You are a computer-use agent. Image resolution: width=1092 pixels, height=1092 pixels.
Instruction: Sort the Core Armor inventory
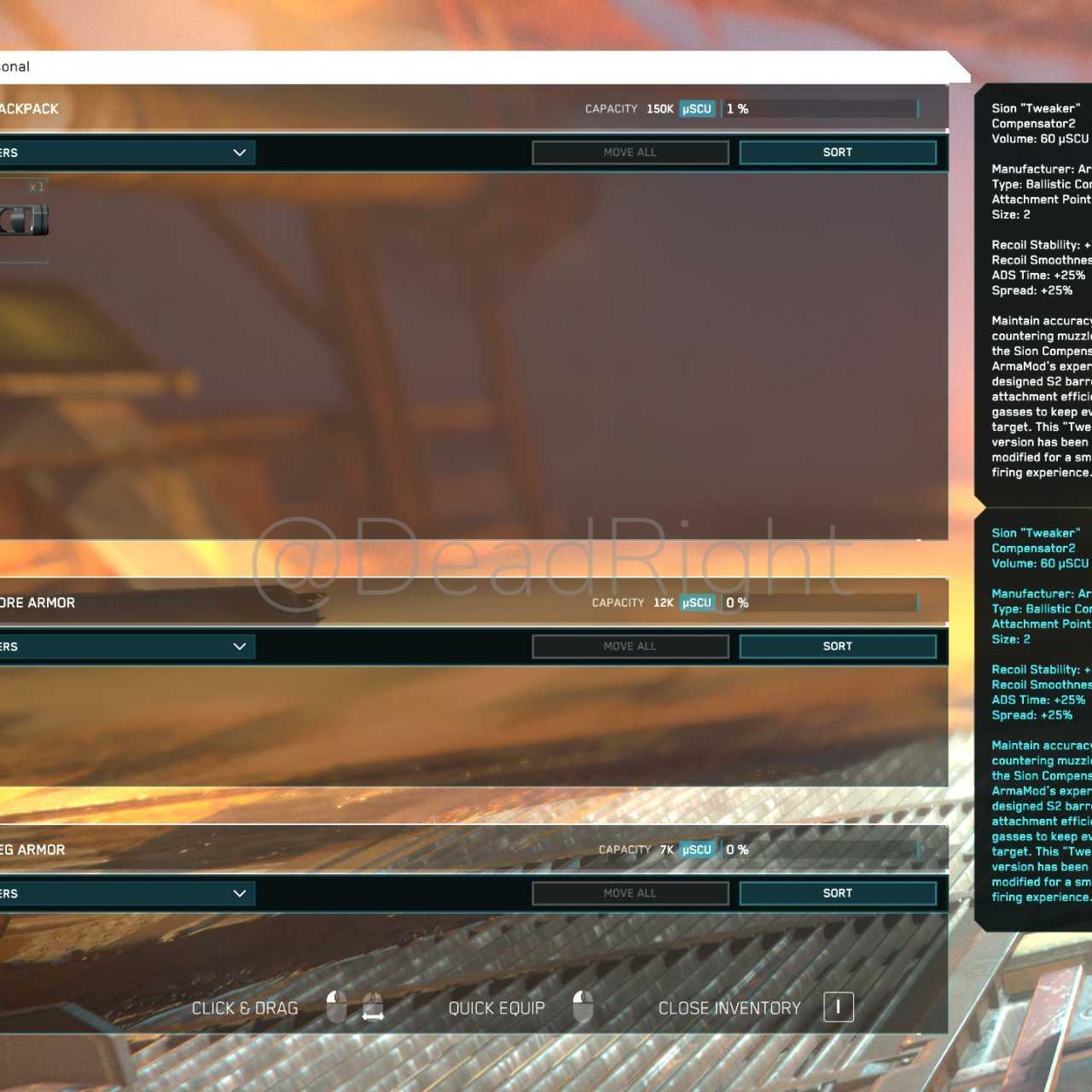point(837,647)
